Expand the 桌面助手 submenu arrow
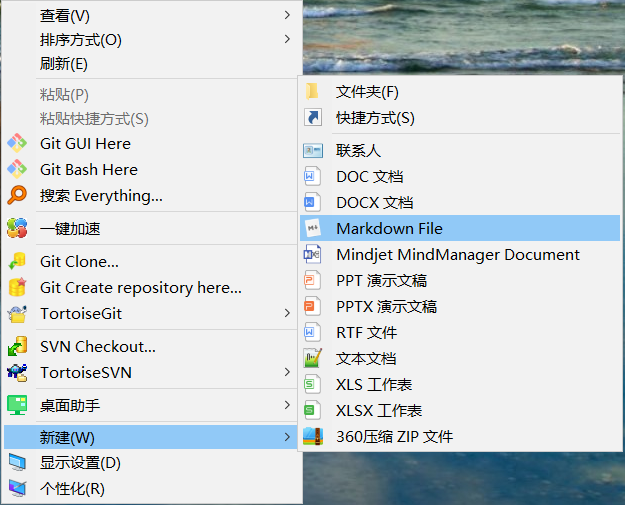 [287, 405]
